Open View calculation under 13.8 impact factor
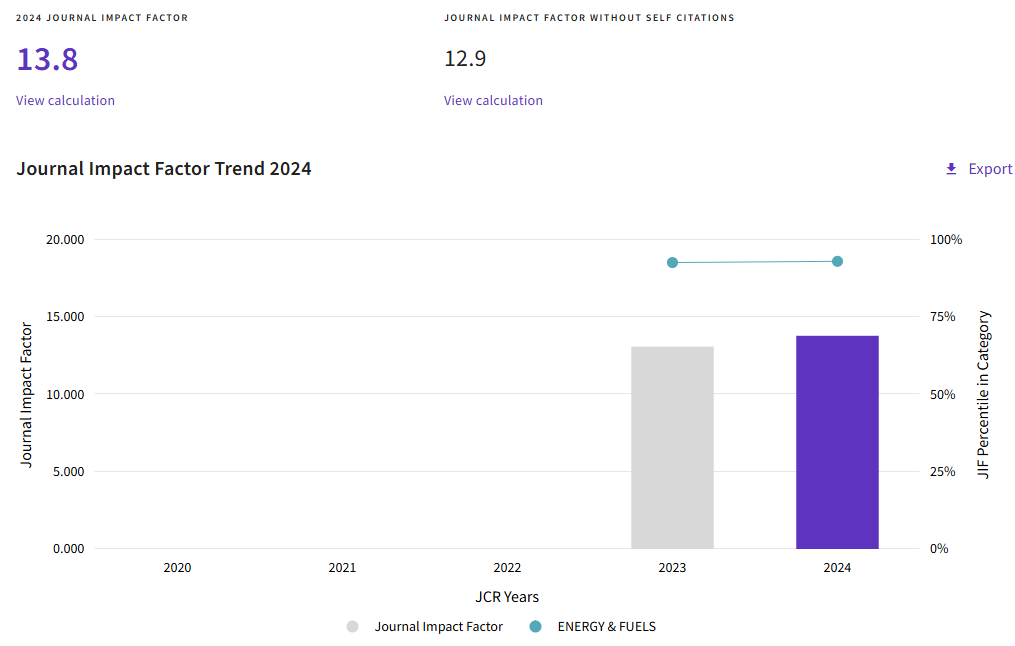This screenshot has height=646, width=1015. (x=65, y=100)
